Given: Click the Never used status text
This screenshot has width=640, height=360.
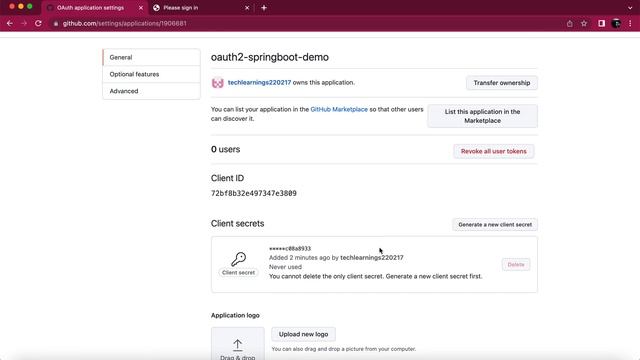Looking at the screenshot, I should pyautogui.click(x=285, y=267).
